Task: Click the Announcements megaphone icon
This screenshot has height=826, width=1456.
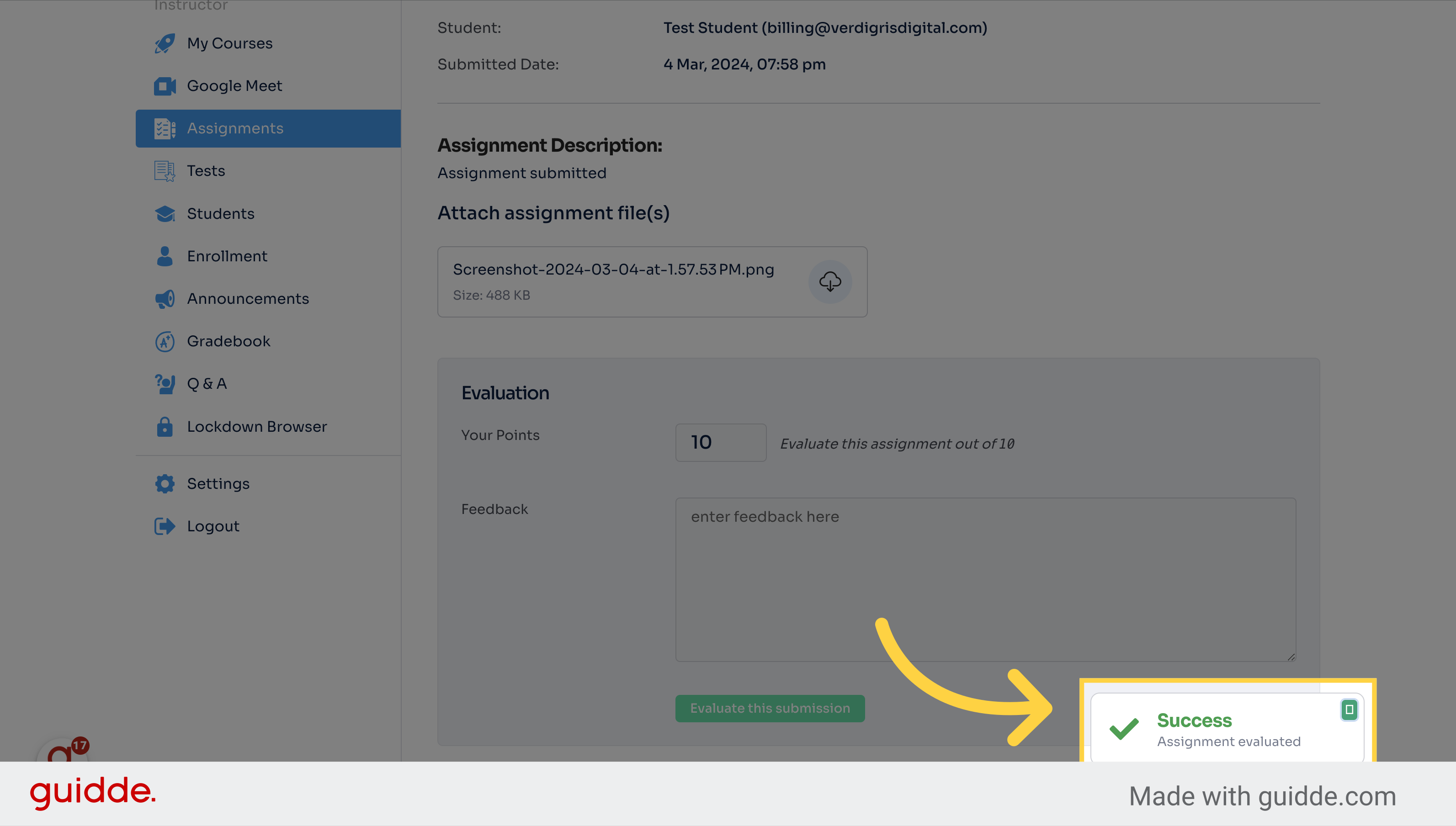Action: pyautogui.click(x=165, y=299)
